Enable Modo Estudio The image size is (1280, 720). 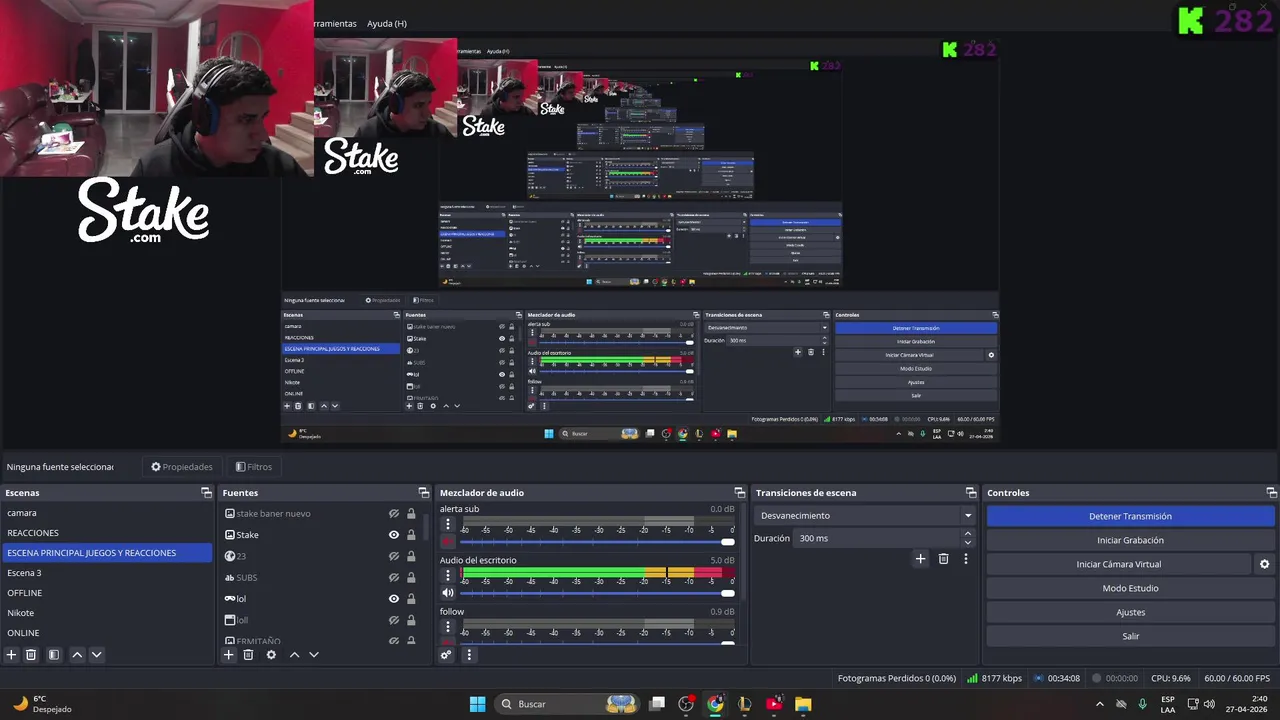[1130, 588]
